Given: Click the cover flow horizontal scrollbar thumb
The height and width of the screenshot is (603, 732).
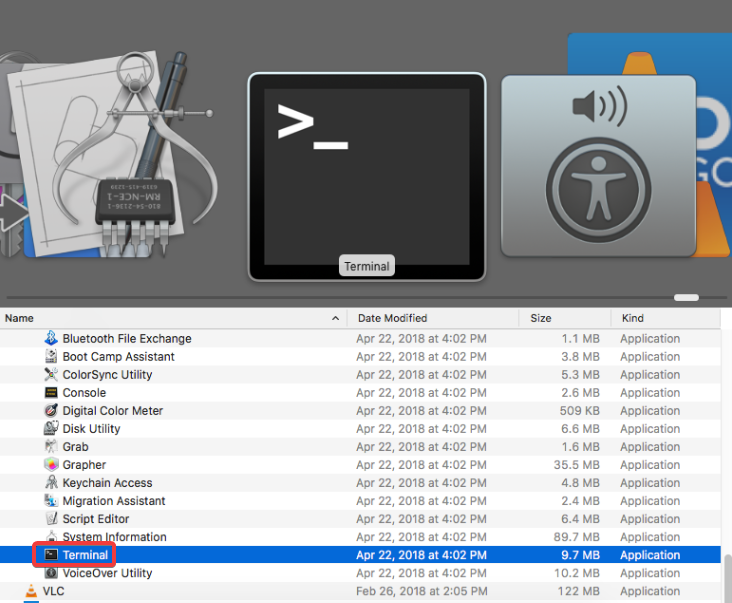Looking at the screenshot, I should (x=686, y=297).
